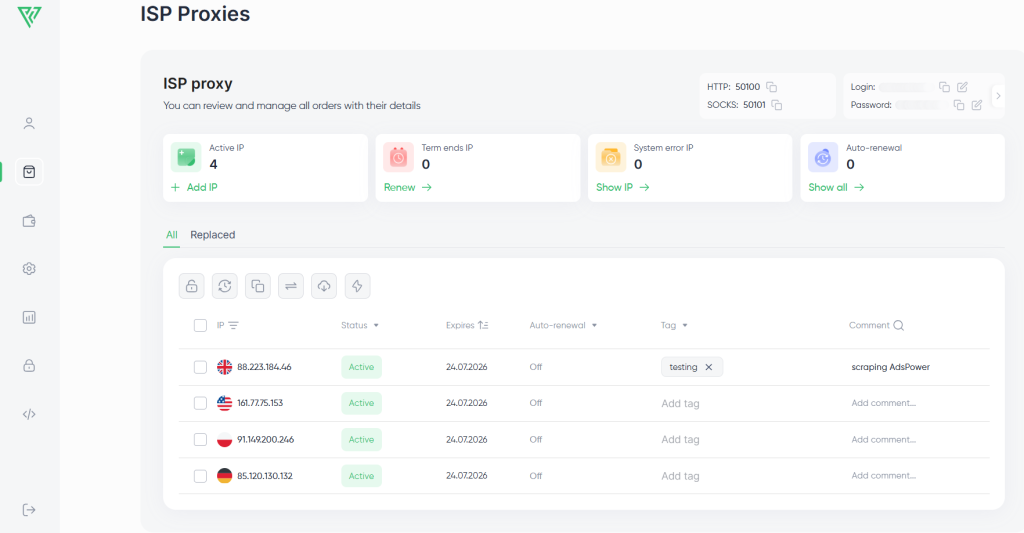The image size is (1024, 533).
Task: Switch to the All tab
Action: (172, 234)
